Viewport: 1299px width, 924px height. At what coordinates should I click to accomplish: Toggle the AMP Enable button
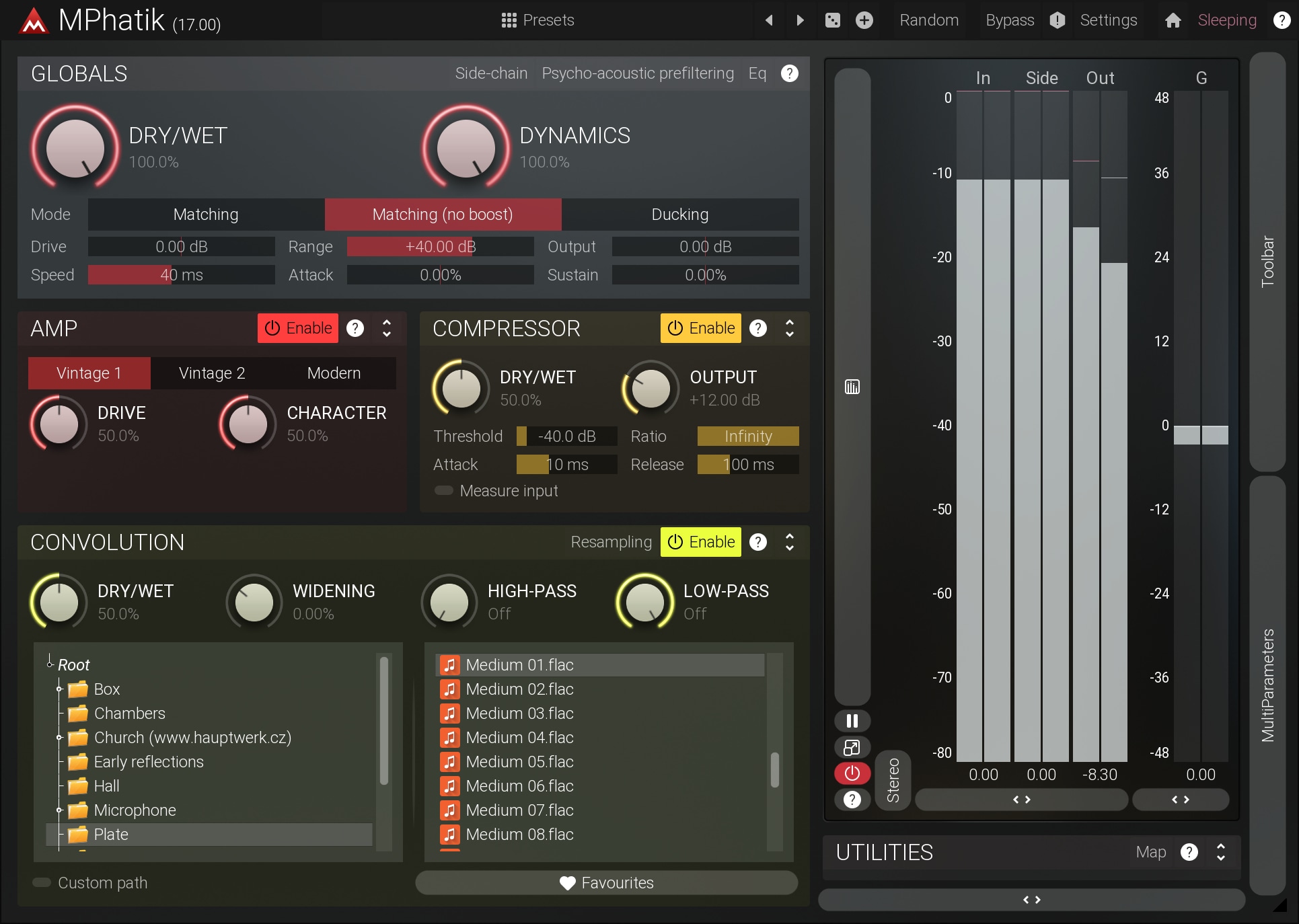[298, 328]
